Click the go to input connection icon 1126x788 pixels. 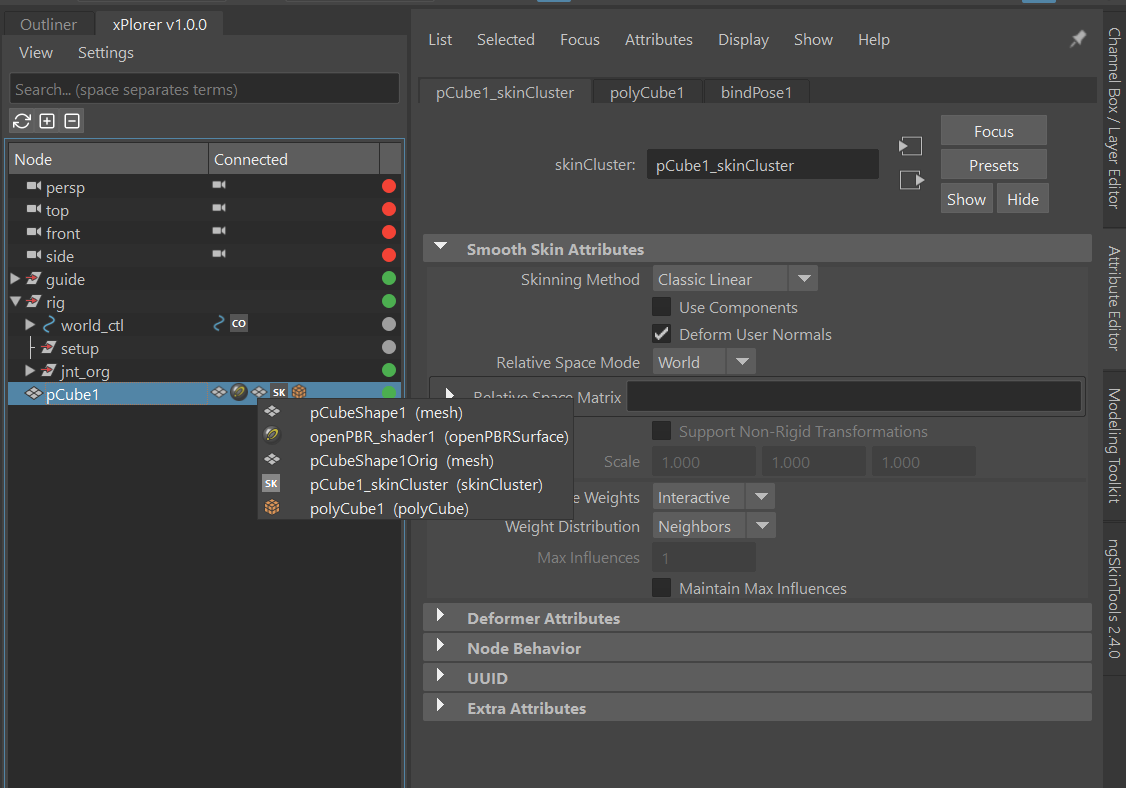(x=911, y=147)
